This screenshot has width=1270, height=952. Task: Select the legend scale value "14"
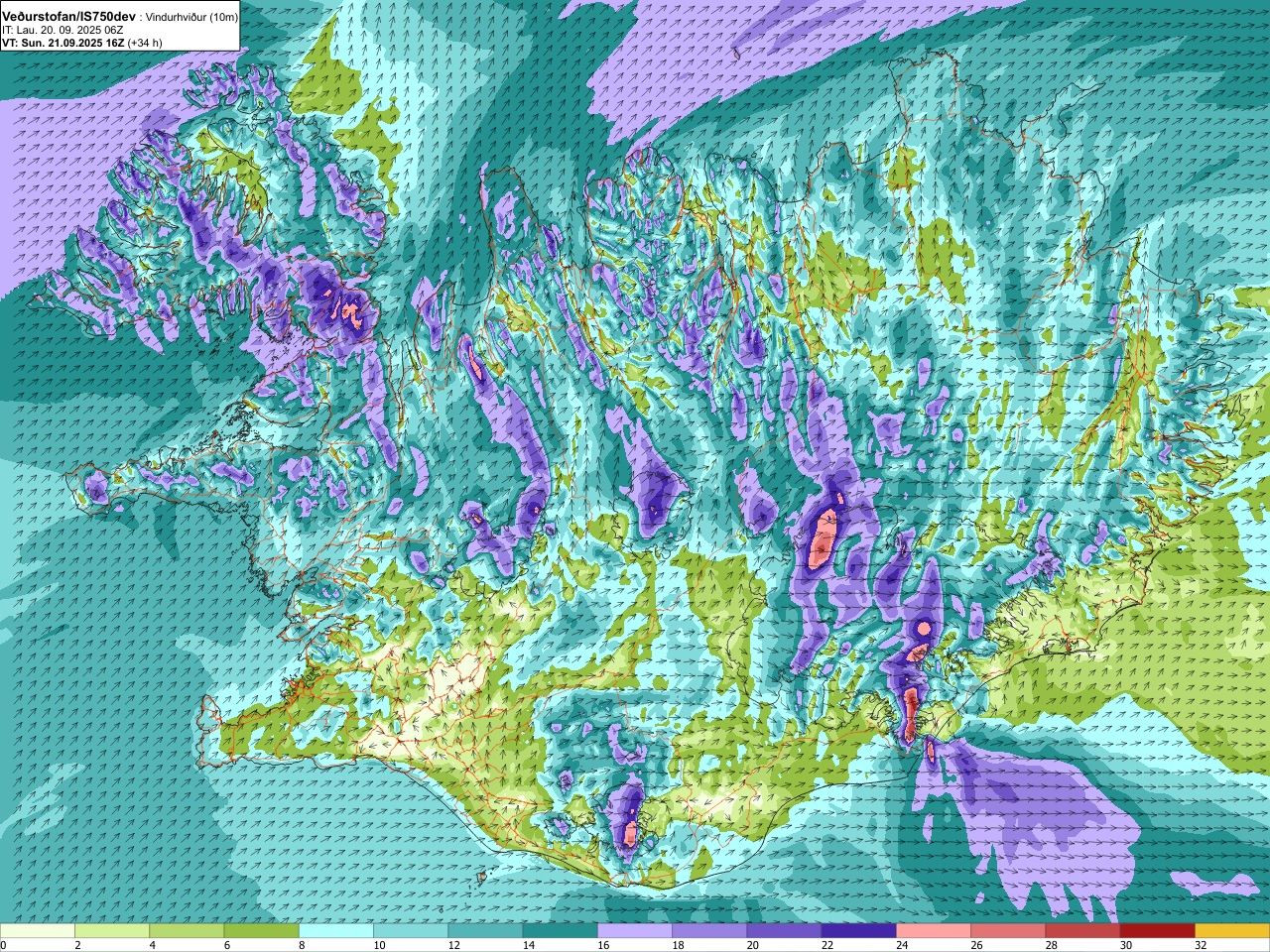[x=529, y=946]
